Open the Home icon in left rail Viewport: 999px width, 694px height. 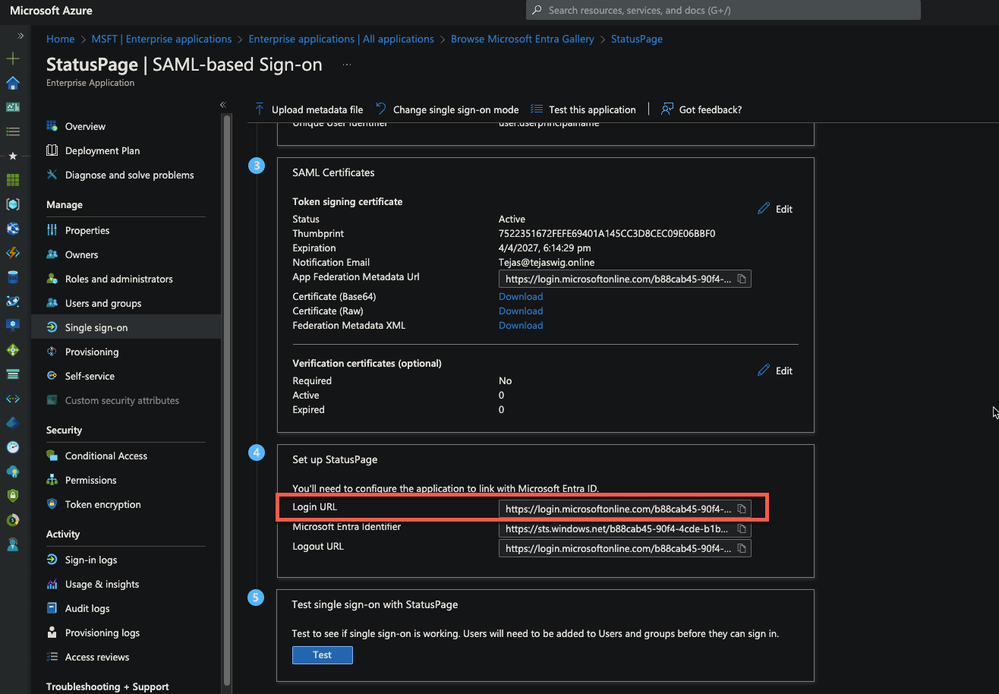[13, 83]
